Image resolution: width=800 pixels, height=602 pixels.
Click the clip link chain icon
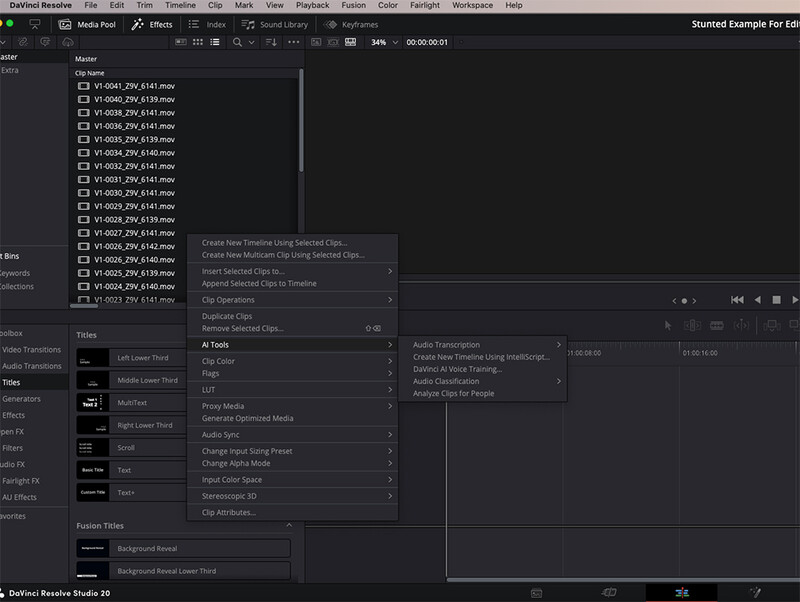23,42
